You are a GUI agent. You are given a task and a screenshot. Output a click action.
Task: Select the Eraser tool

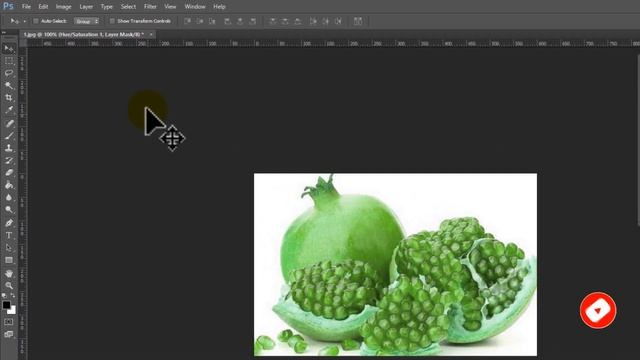tap(9, 173)
